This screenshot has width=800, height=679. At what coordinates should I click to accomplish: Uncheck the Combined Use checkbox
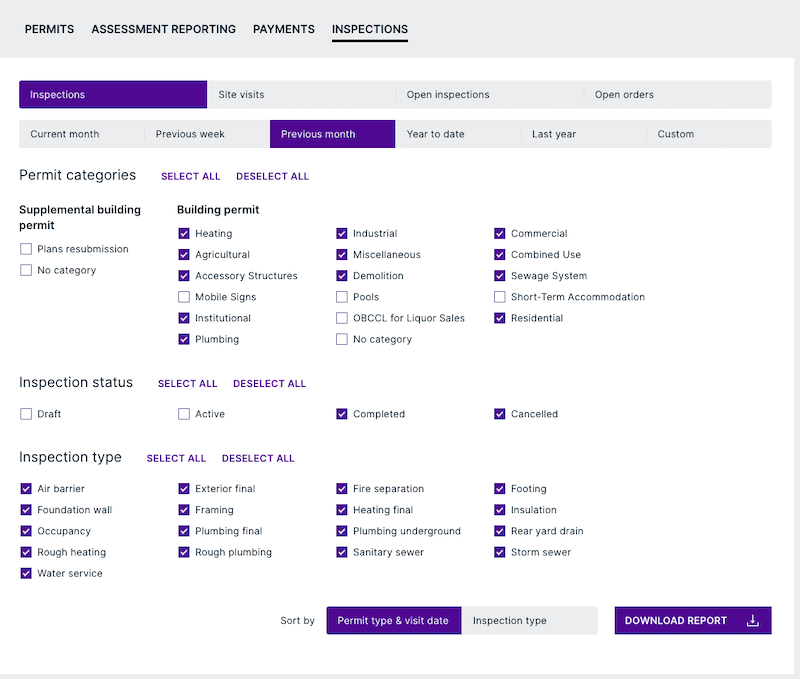499,255
